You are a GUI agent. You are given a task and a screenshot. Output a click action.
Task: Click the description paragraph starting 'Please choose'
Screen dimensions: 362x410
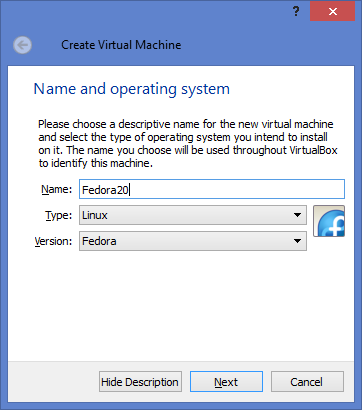[188, 144]
